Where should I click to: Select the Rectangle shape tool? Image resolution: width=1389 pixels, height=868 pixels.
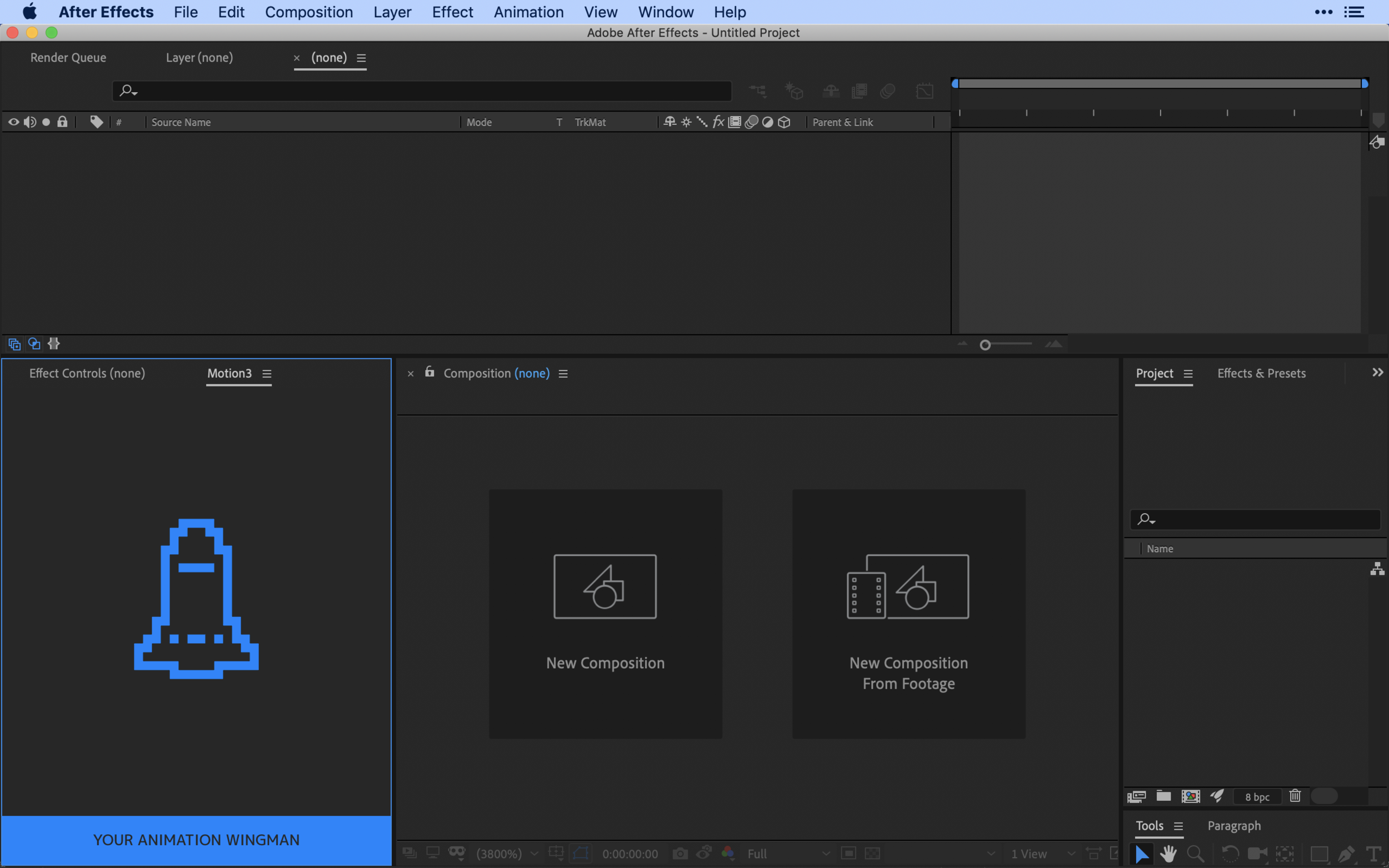point(1320,854)
